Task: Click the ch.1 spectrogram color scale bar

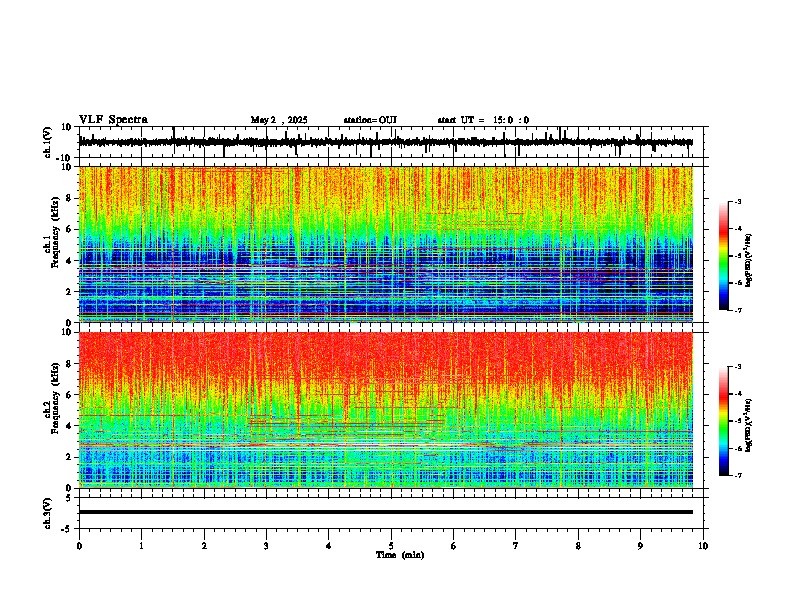Action: [723, 256]
